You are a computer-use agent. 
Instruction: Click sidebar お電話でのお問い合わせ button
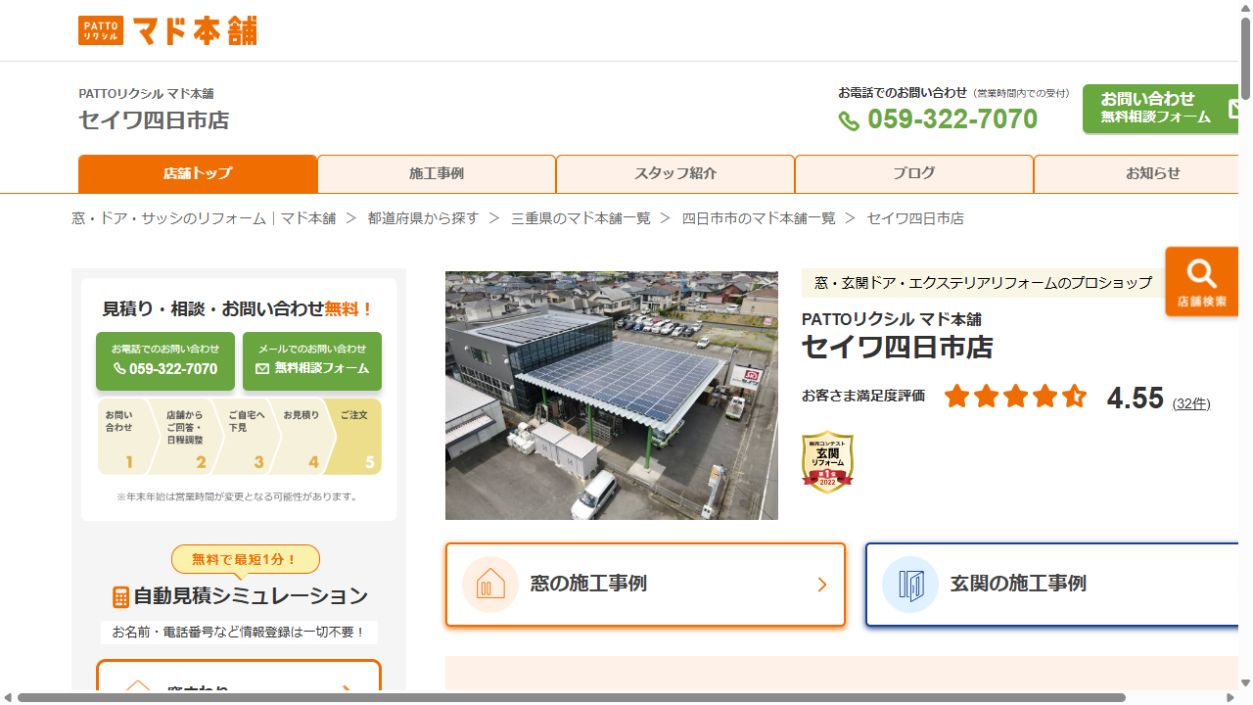(165, 361)
